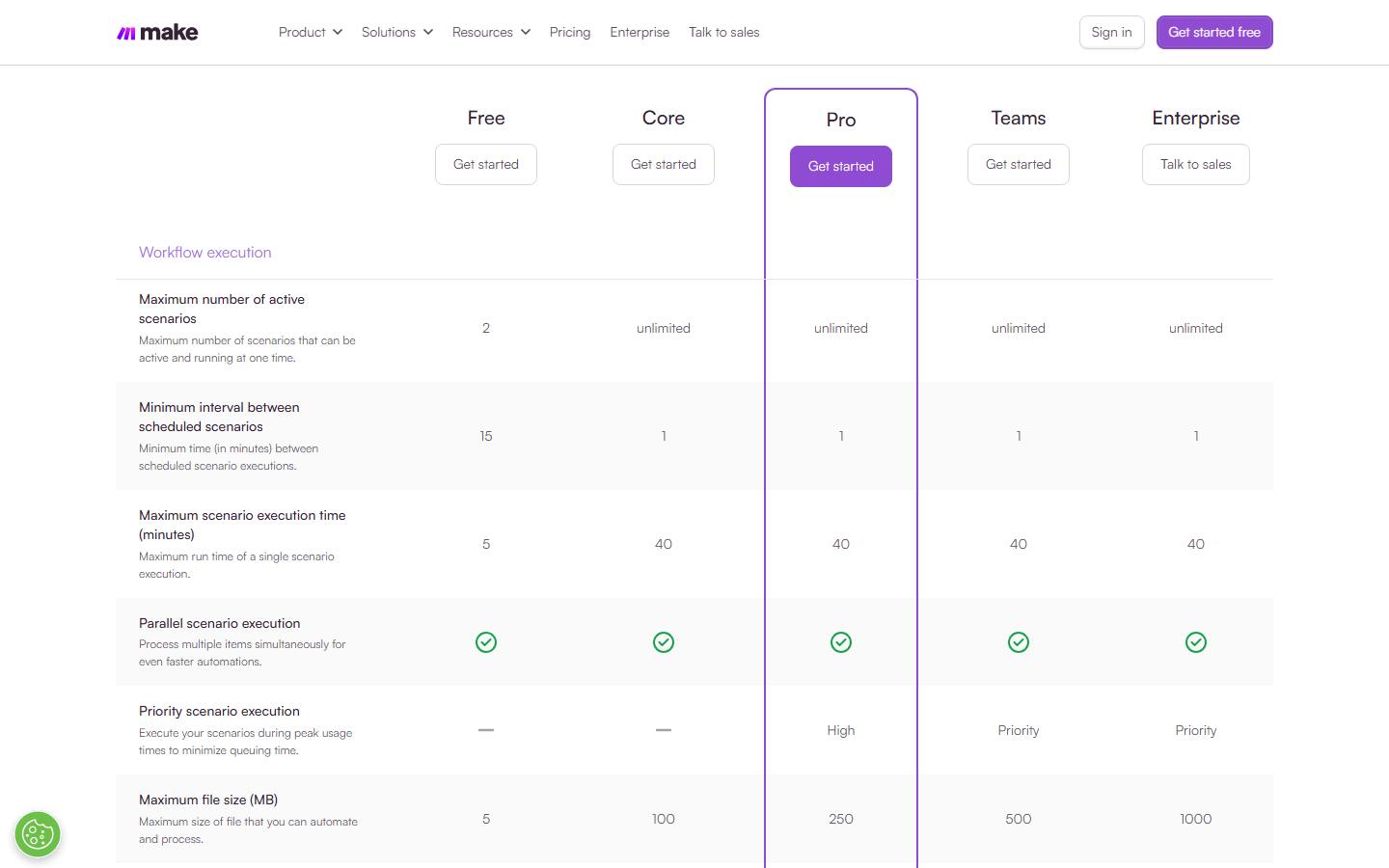This screenshot has width=1389, height=868.
Task: Click Enterprise plan parallel execution checkmark
Action: 1196,642
